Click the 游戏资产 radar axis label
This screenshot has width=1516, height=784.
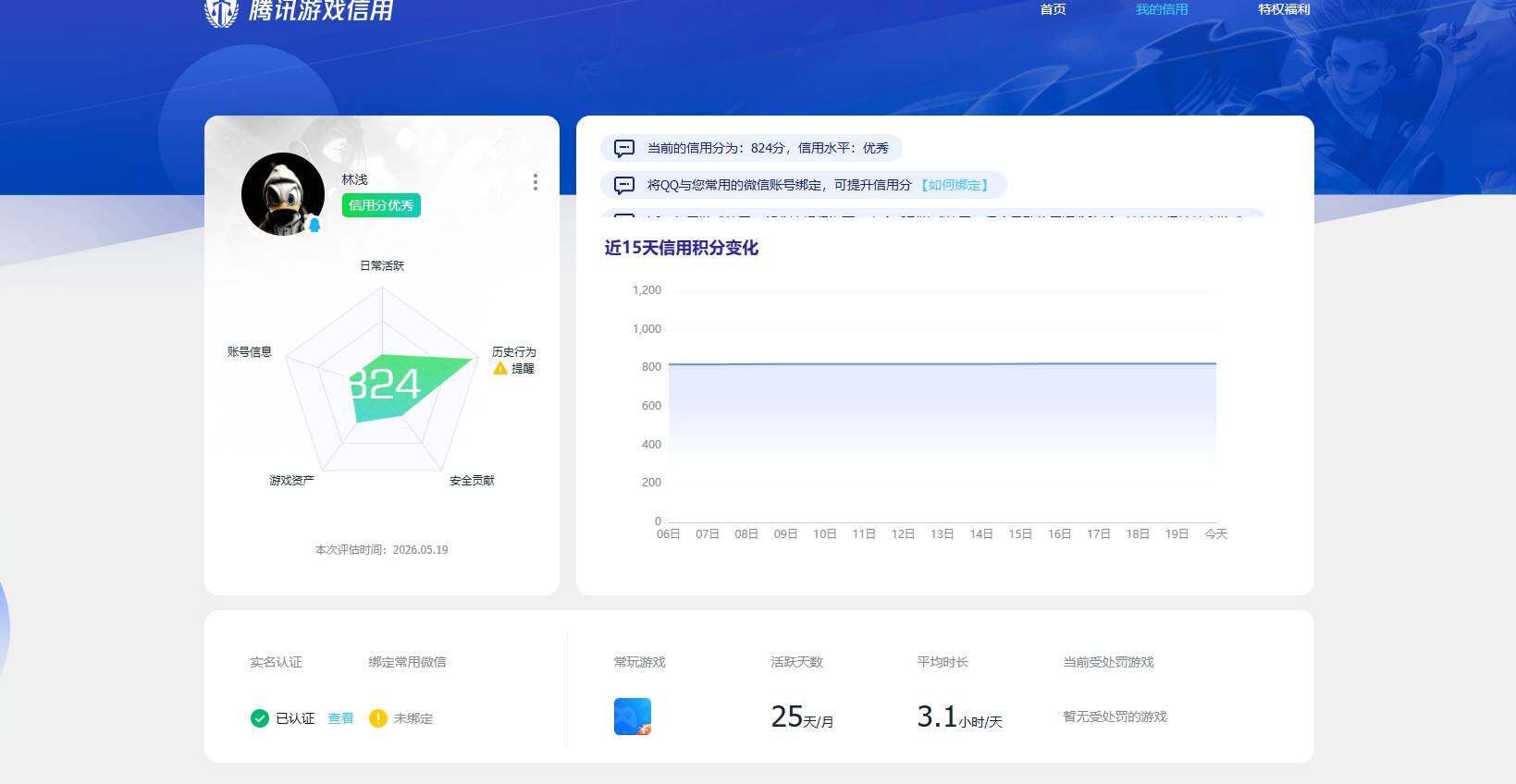tap(291, 481)
